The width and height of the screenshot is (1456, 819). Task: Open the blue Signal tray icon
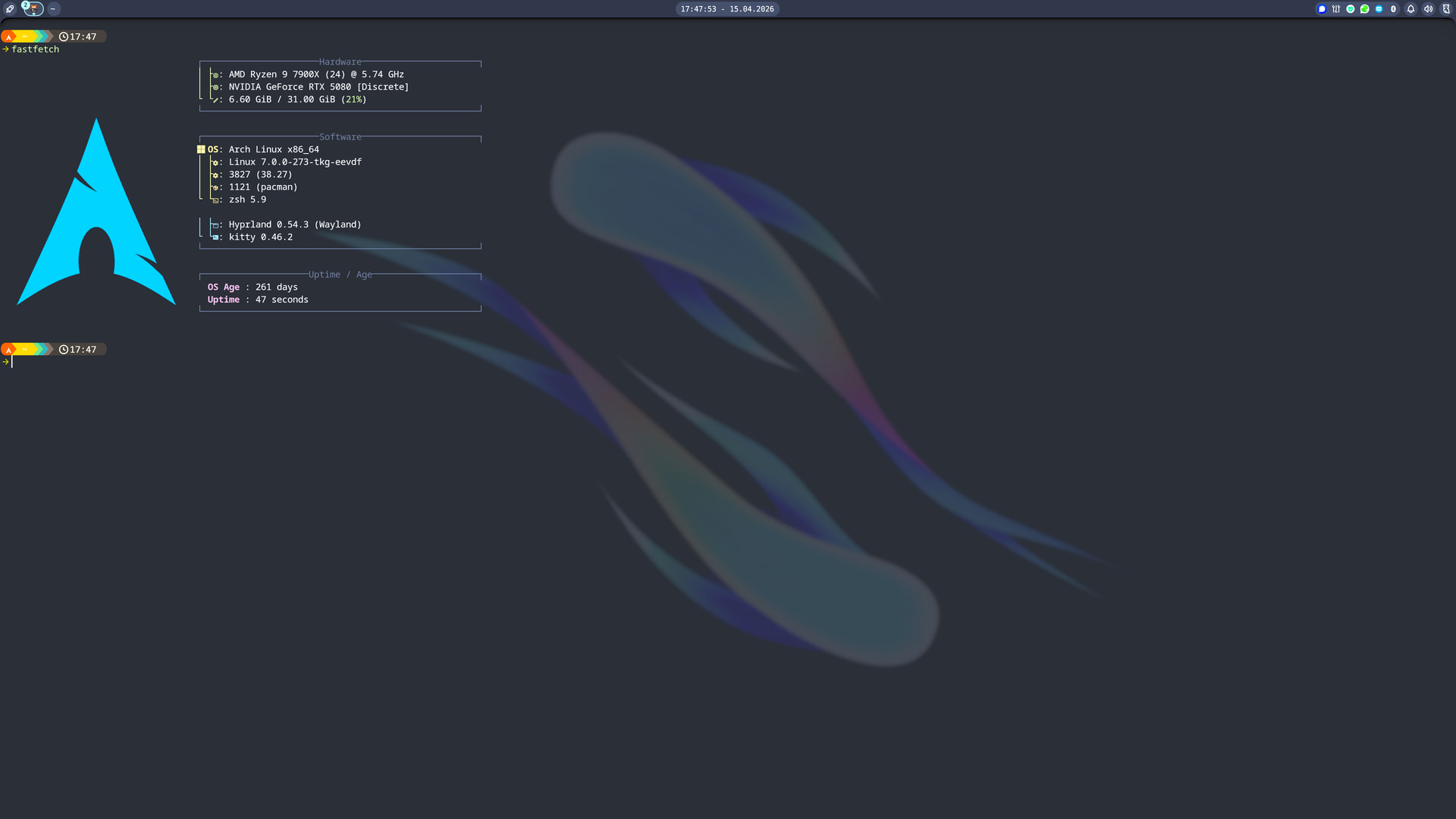tap(1322, 9)
